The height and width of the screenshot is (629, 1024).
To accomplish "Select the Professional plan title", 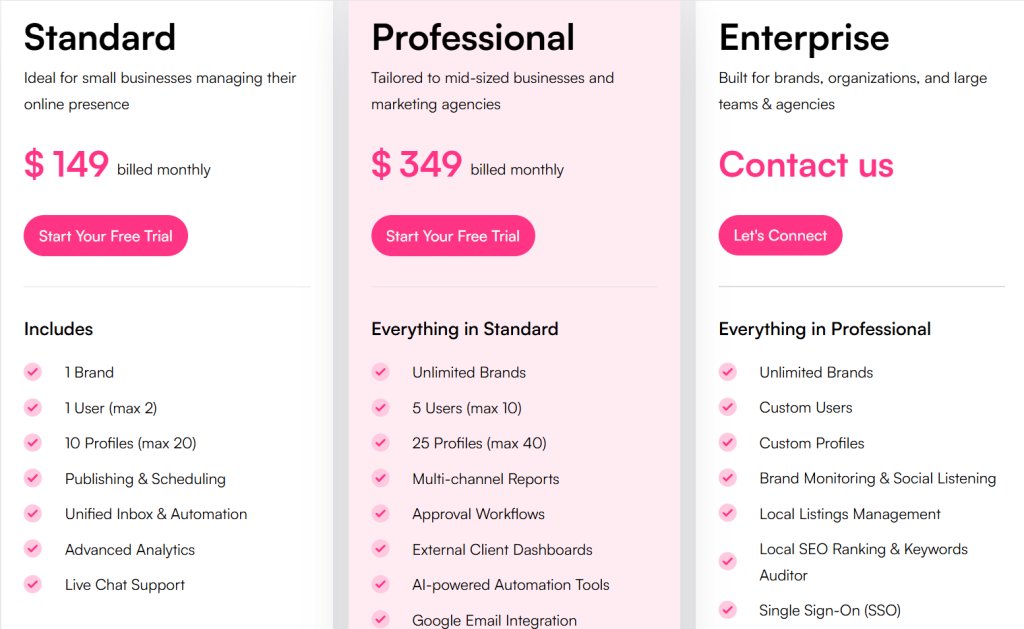I will 473,38.
